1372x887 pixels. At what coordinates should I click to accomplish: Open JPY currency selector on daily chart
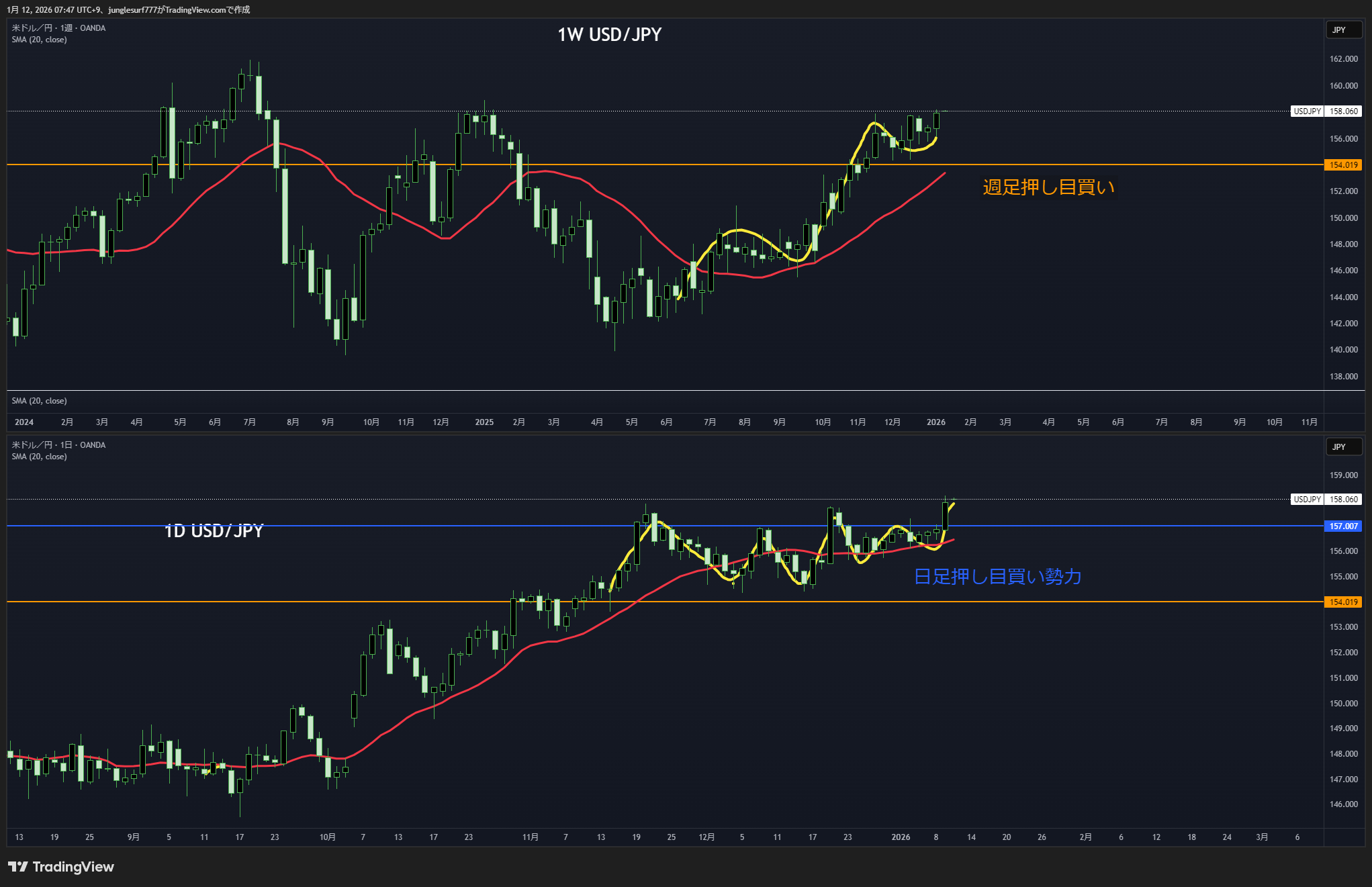1342,447
